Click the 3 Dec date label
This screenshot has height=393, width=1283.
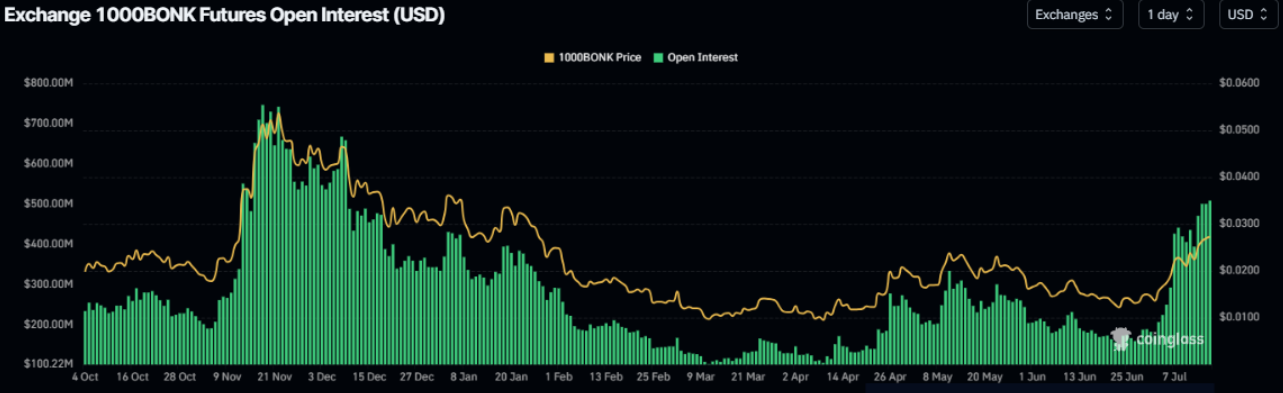click(322, 378)
